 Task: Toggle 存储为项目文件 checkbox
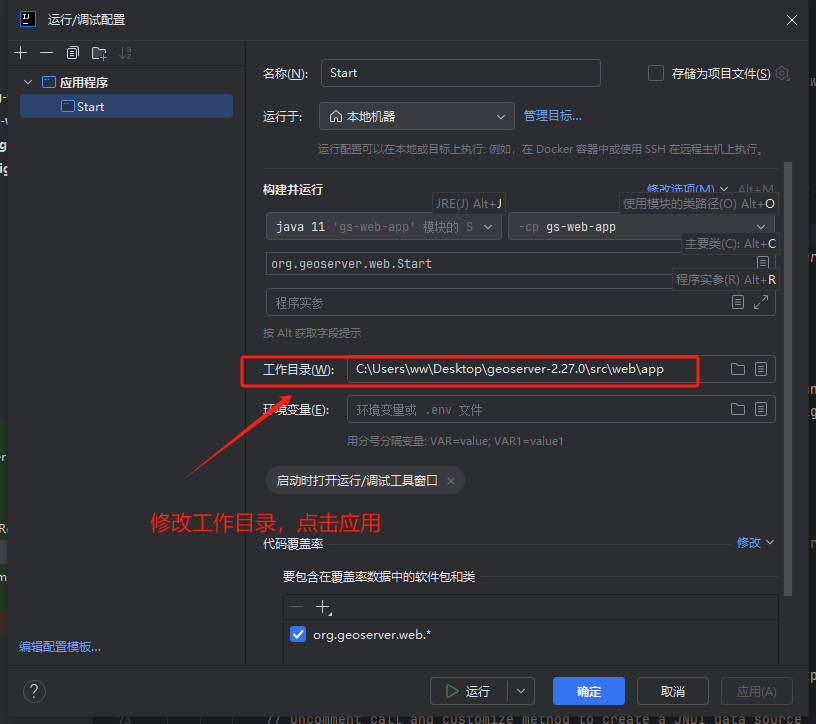656,72
